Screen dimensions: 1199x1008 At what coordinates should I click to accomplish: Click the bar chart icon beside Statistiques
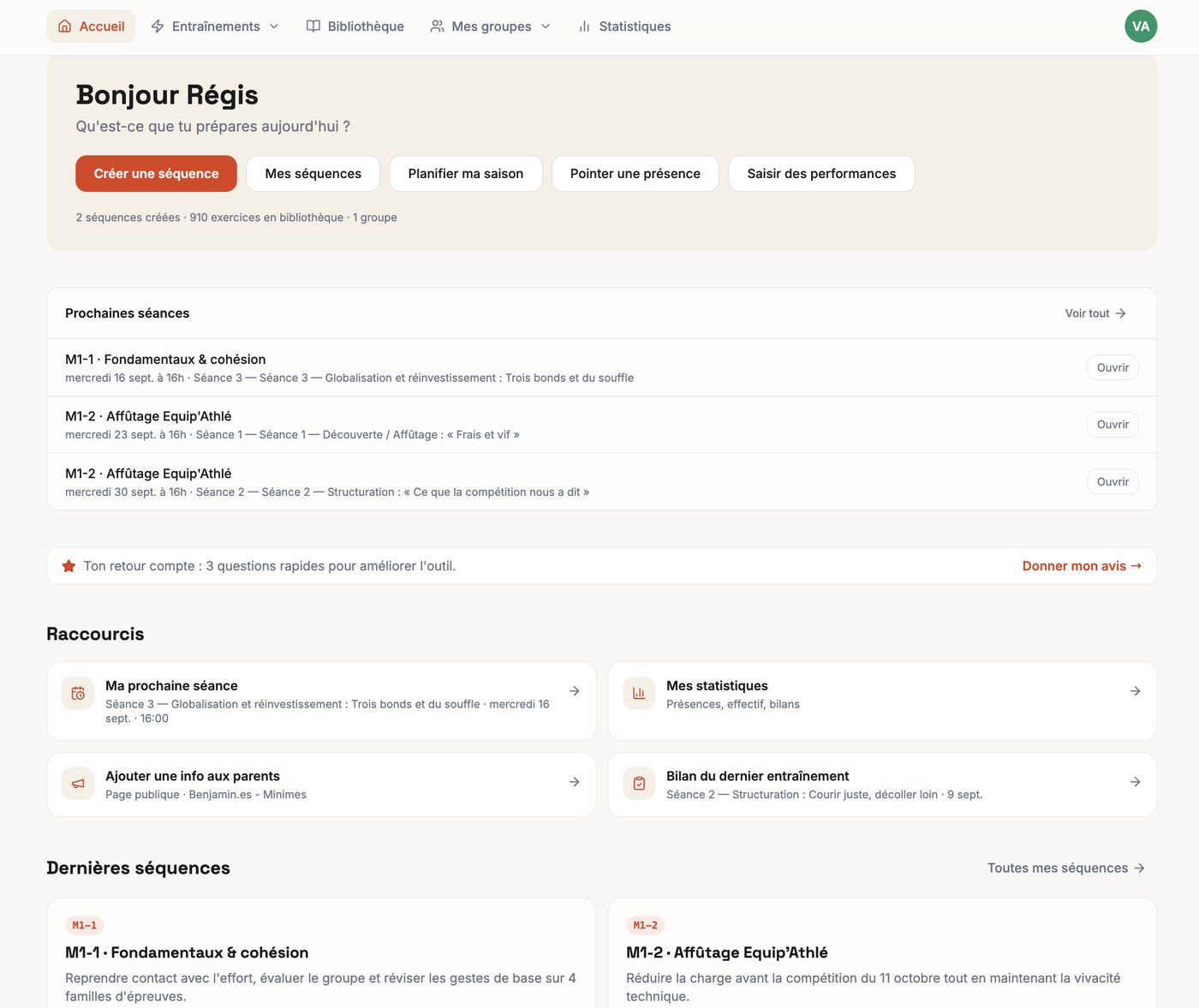[x=584, y=27]
